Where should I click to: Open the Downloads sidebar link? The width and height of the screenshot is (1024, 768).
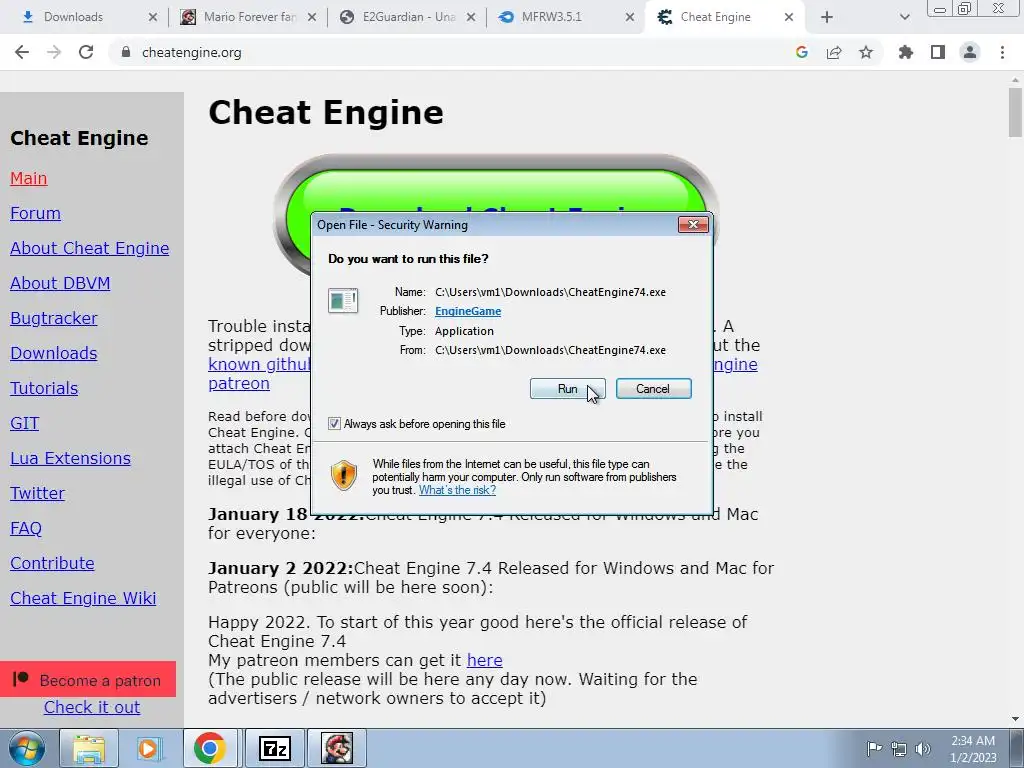(x=54, y=353)
